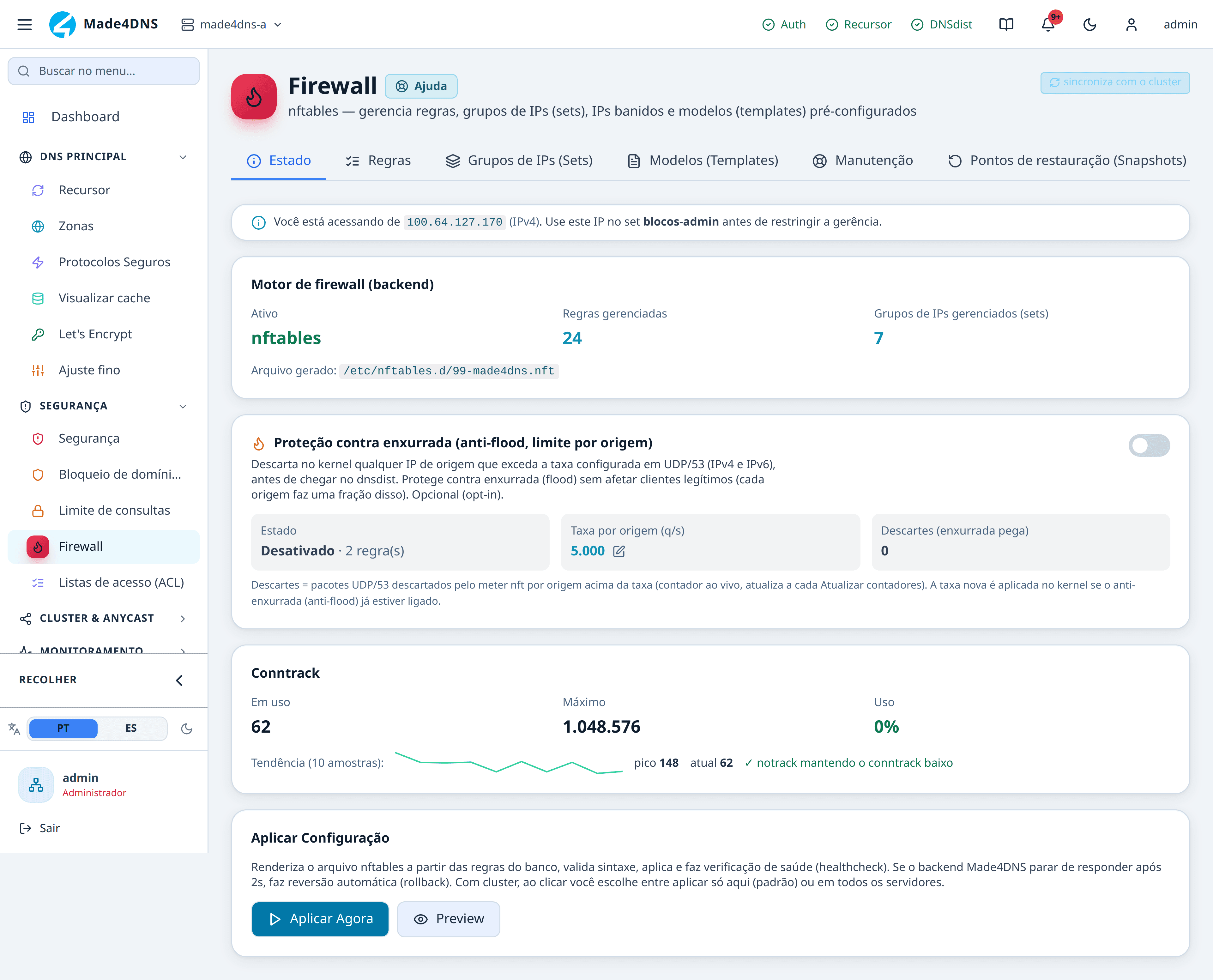This screenshot has width=1213, height=980.
Task: Click the large red Firewall flame icon
Action: point(254,97)
